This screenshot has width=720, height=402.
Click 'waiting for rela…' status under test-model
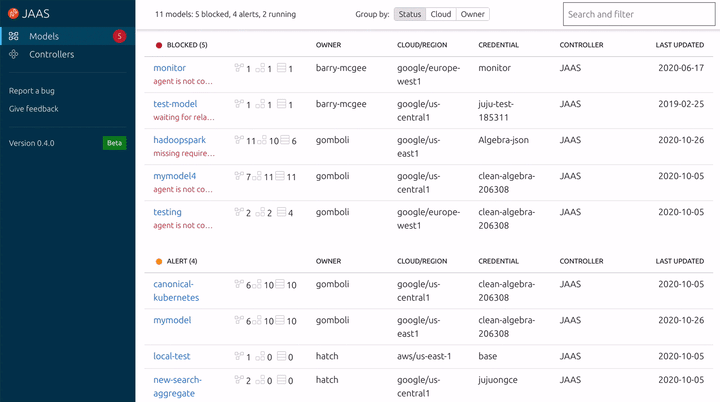tap(184, 117)
